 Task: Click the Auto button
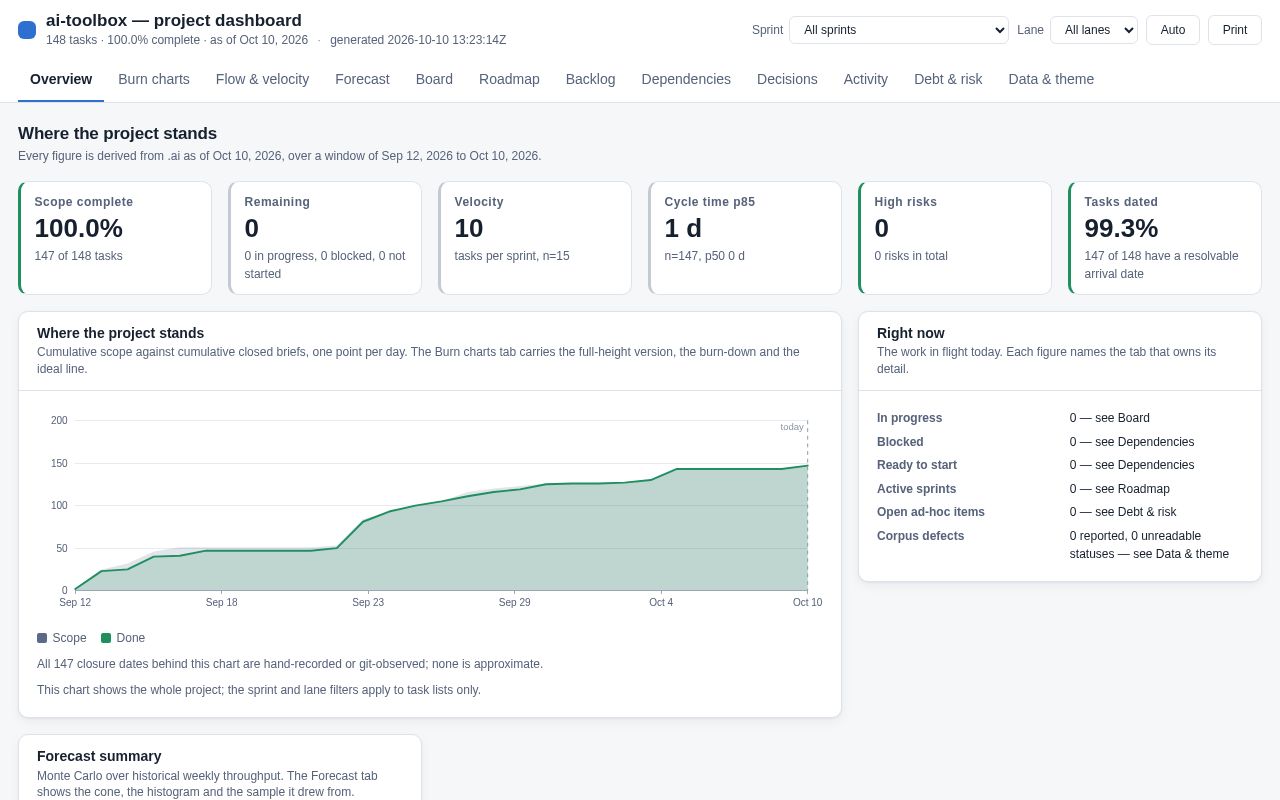tap(1173, 30)
